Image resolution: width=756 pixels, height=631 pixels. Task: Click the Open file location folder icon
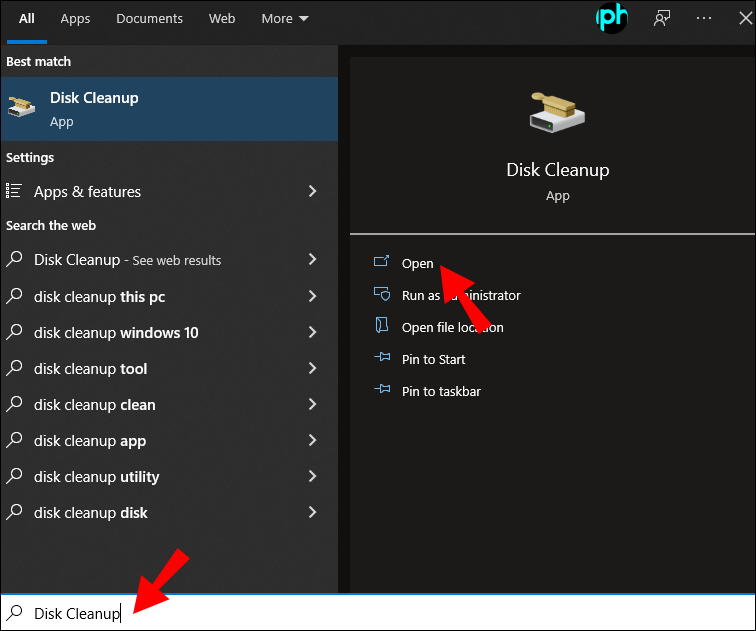tap(381, 327)
